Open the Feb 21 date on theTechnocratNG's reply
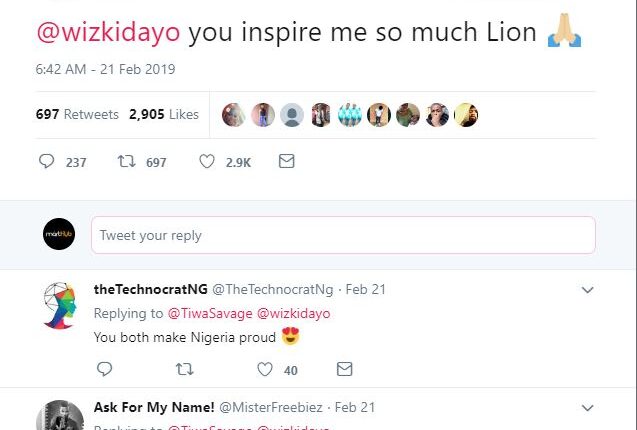The height and width of the screenshot is (430, 637). coord(365,290)
